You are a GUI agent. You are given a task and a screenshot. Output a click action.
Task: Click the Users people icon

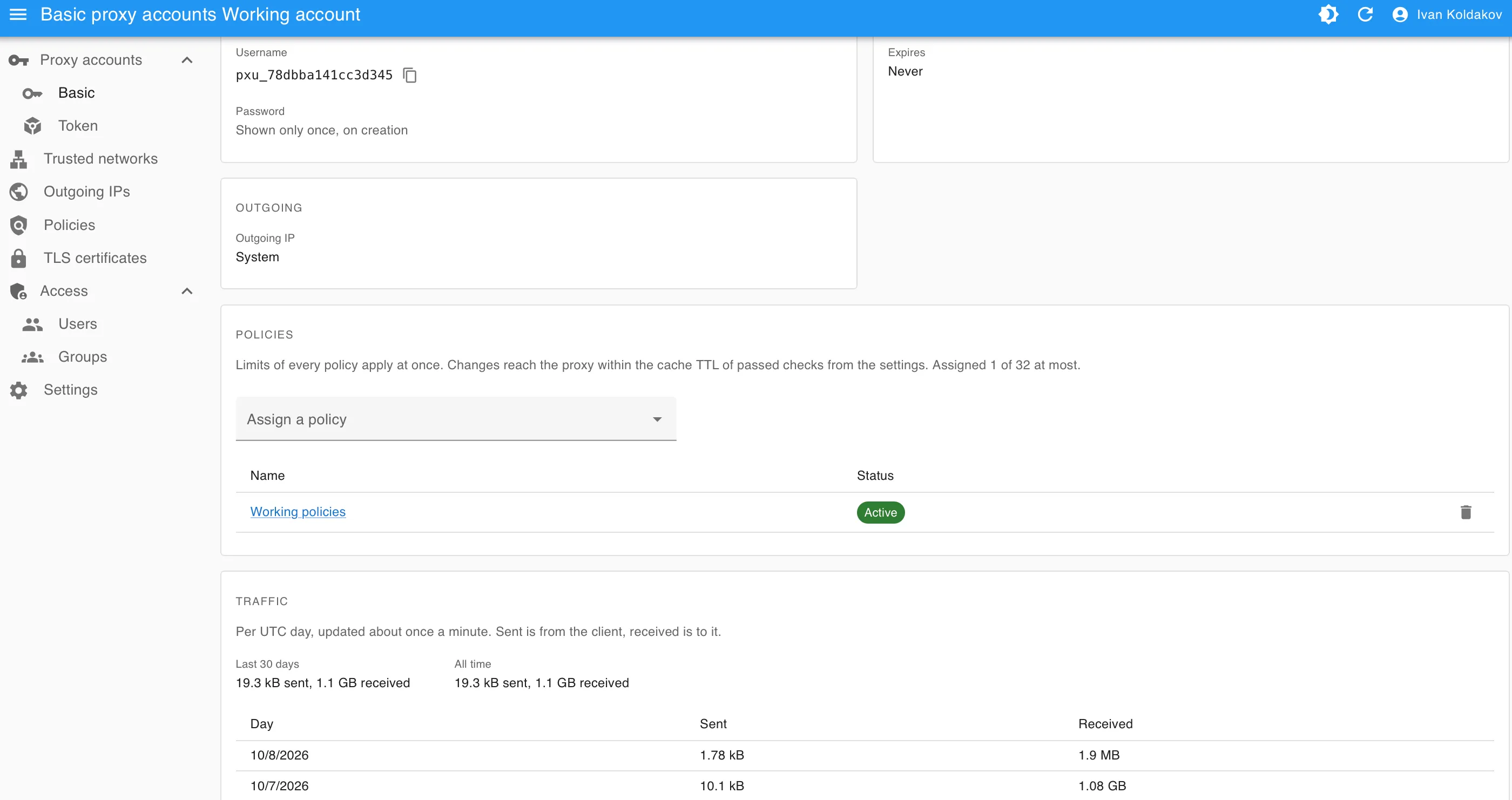pos(32,324)
